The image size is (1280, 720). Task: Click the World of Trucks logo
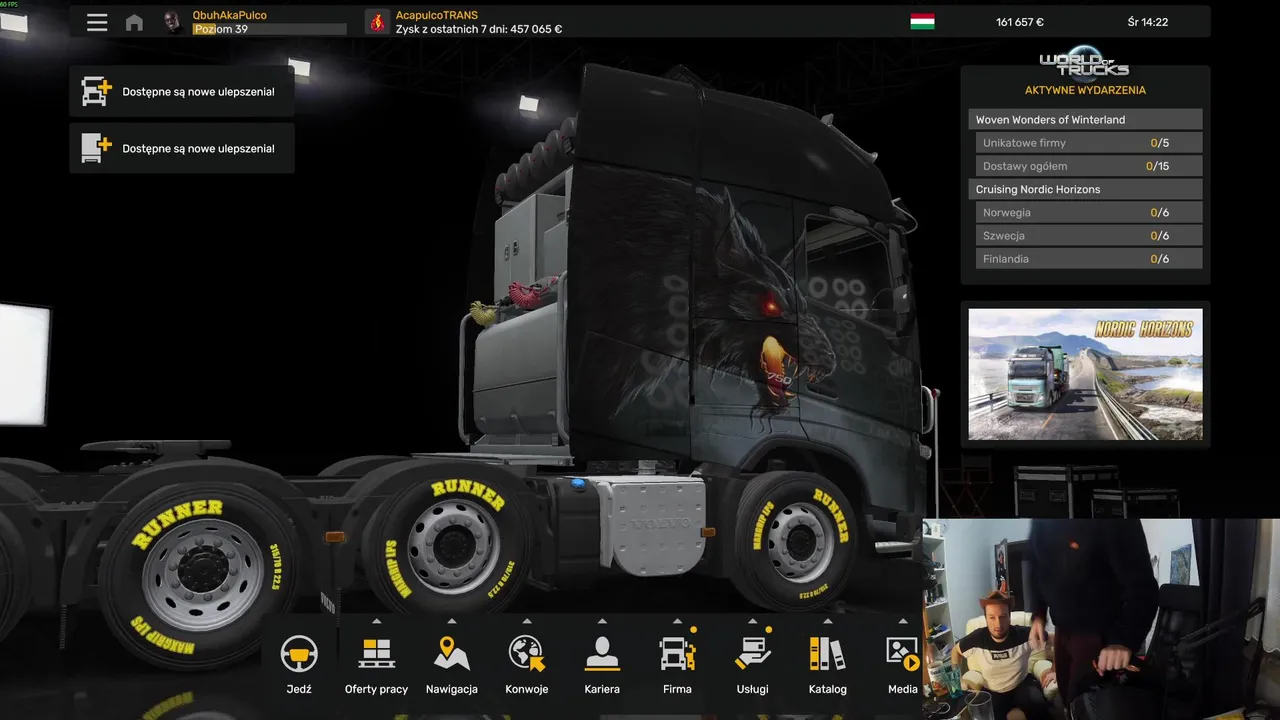(x=1085, y=64)
